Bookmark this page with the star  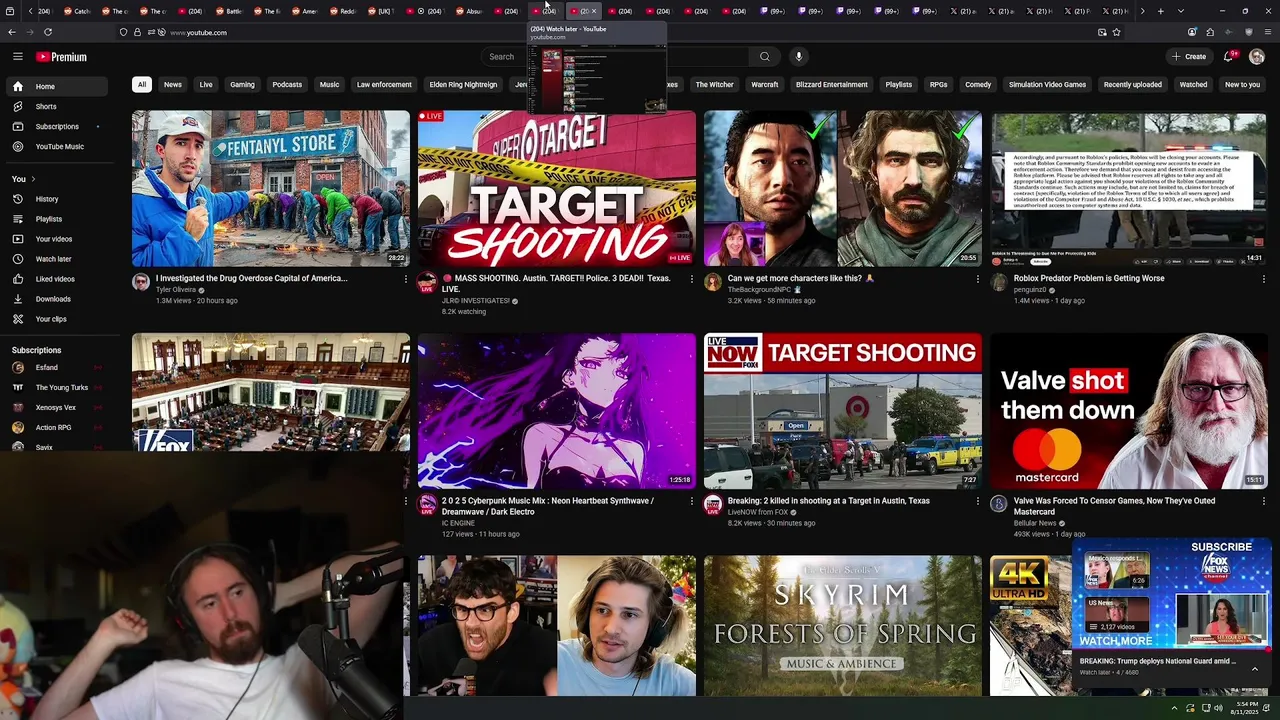(x=1116, y=32)
